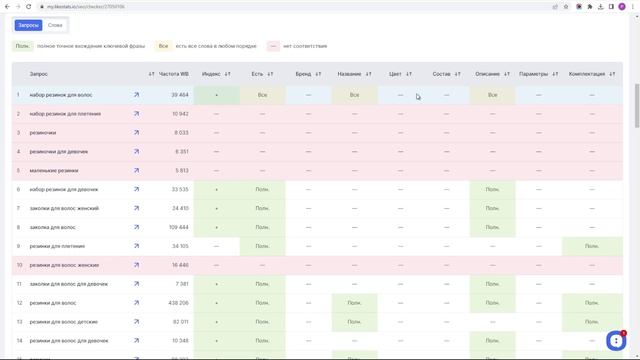Click the Запрос column header

coord(39,74)
